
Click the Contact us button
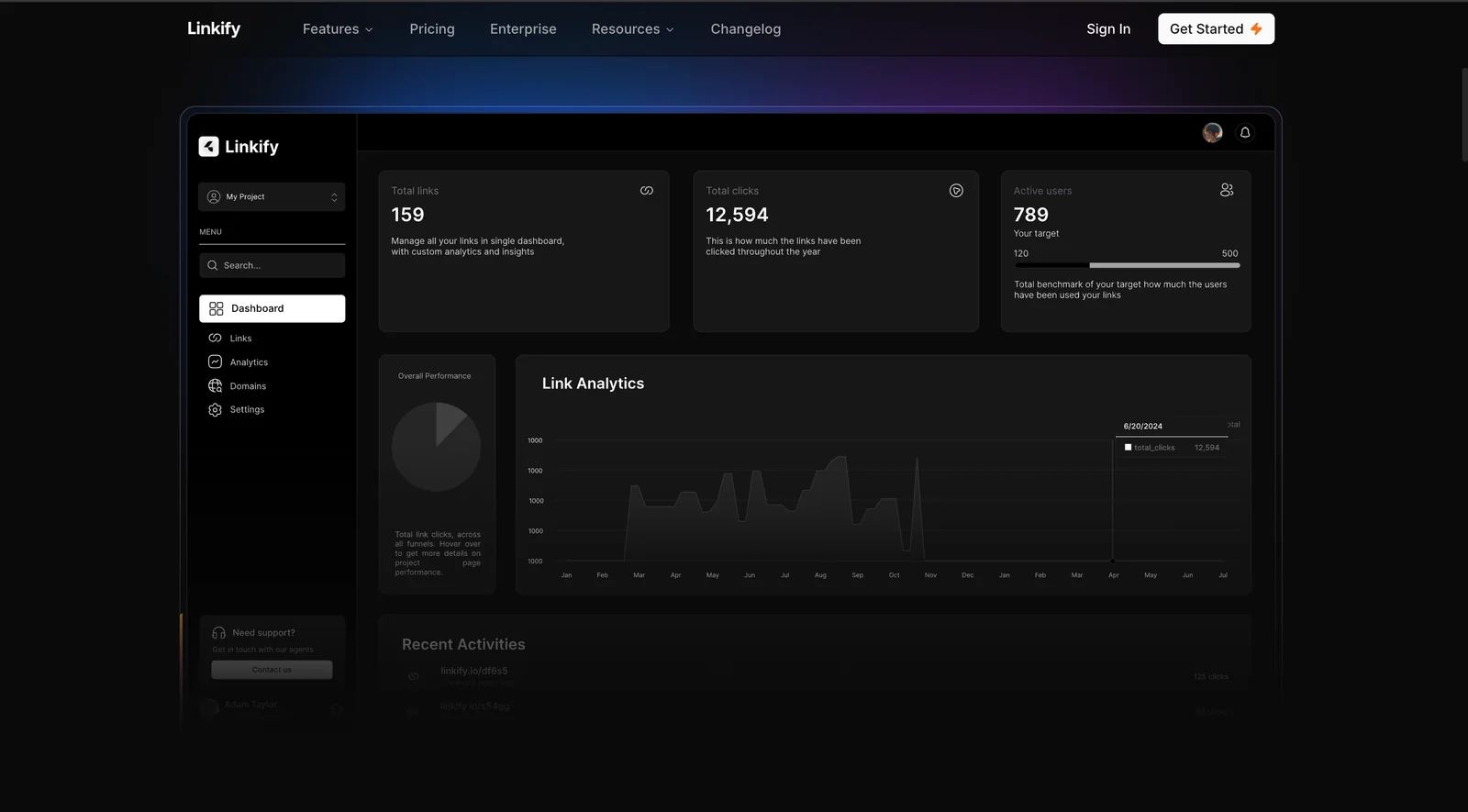point(272,670)
